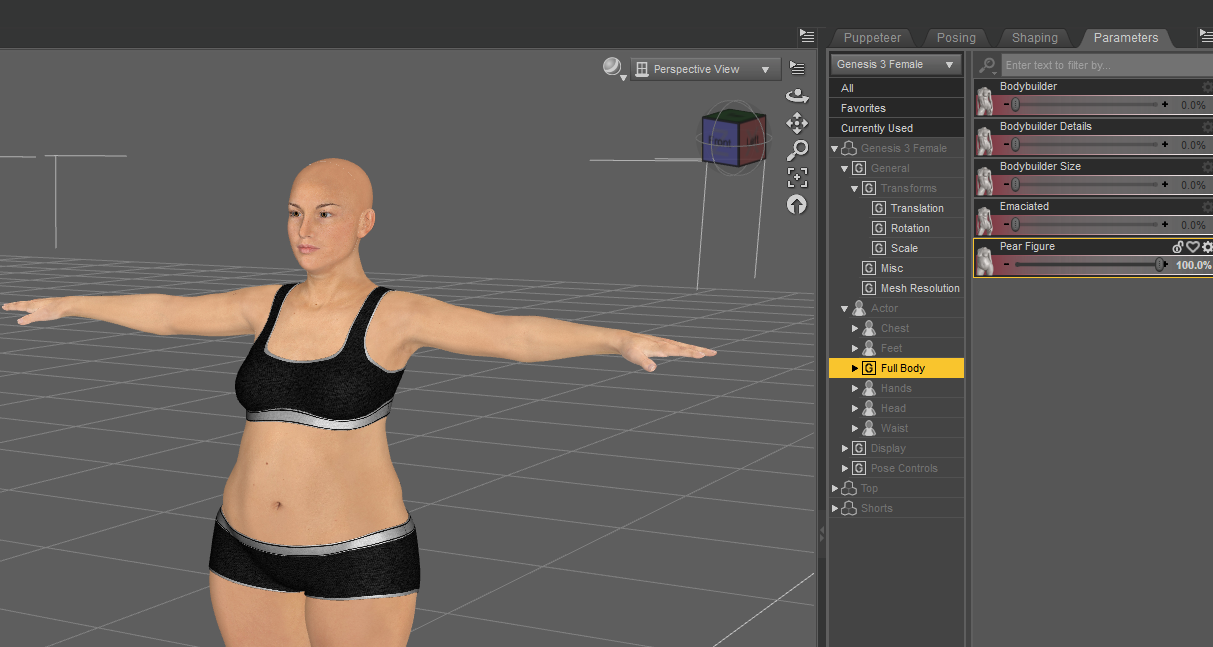This screenshot has height=647, width=1213.
Task: Click the view orientation cube
Action: (733, 138)
